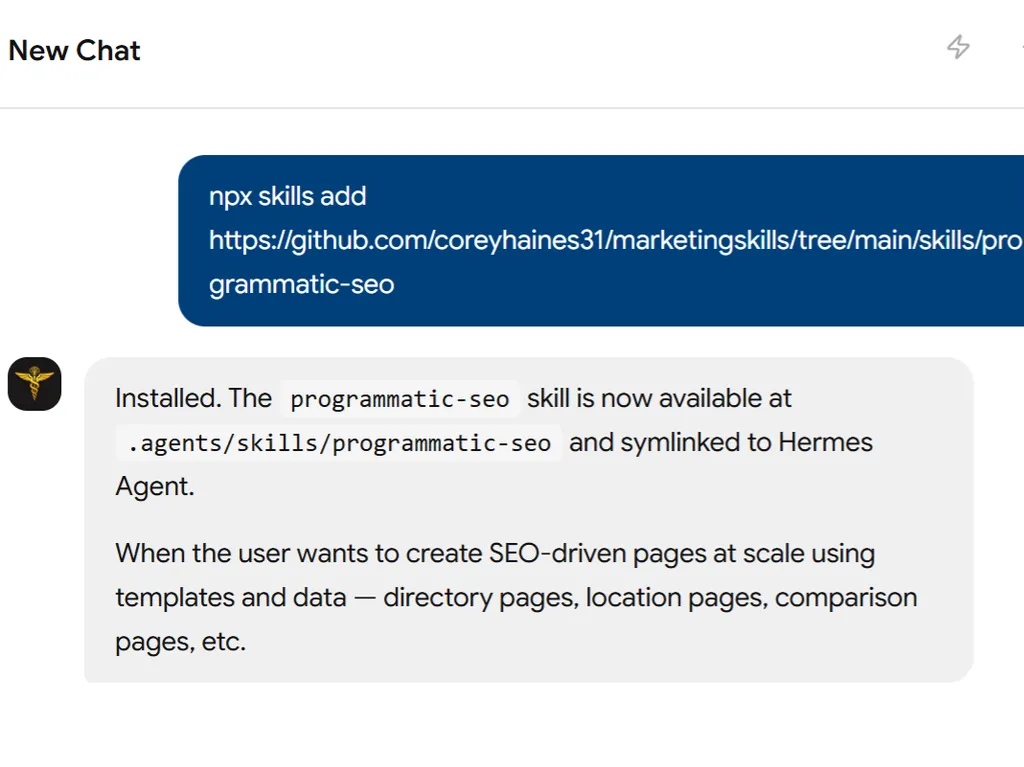The height and width of the screenshot is (767, 1024).
Task: Click the word 'Agent.' in the reply
Action: (x=155, y=486)
